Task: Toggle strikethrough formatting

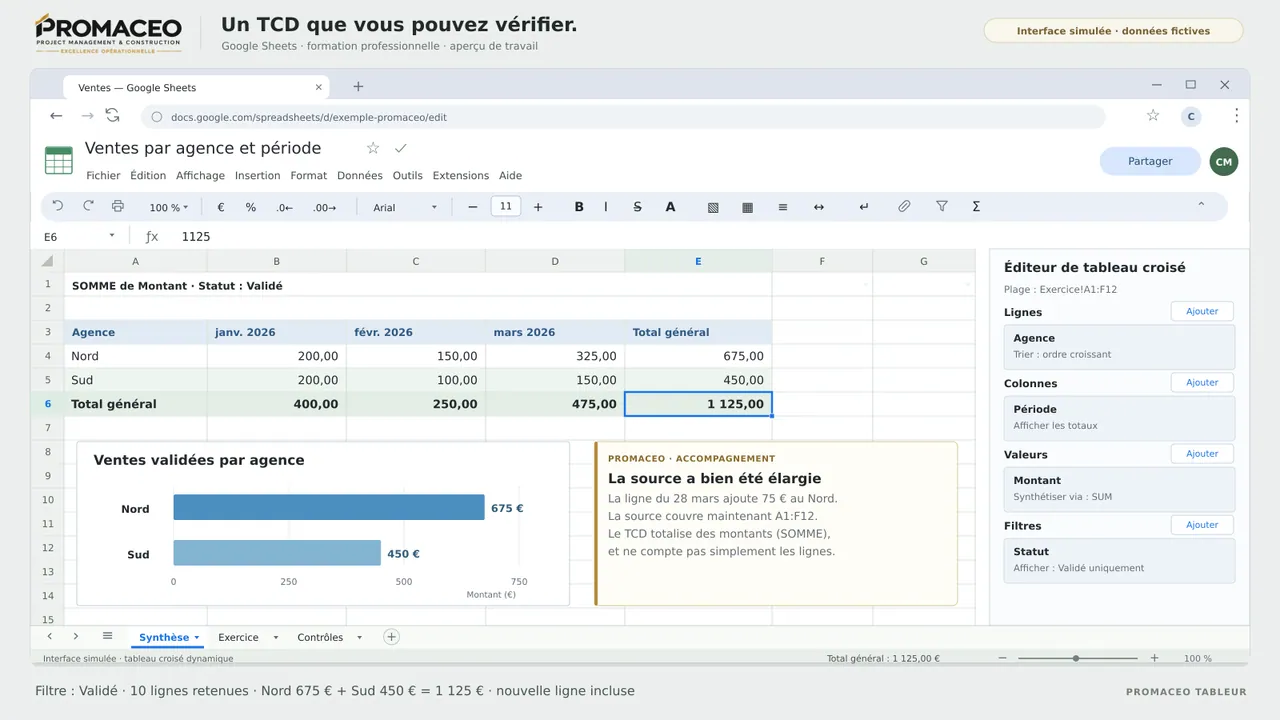Action: point(638,207)
